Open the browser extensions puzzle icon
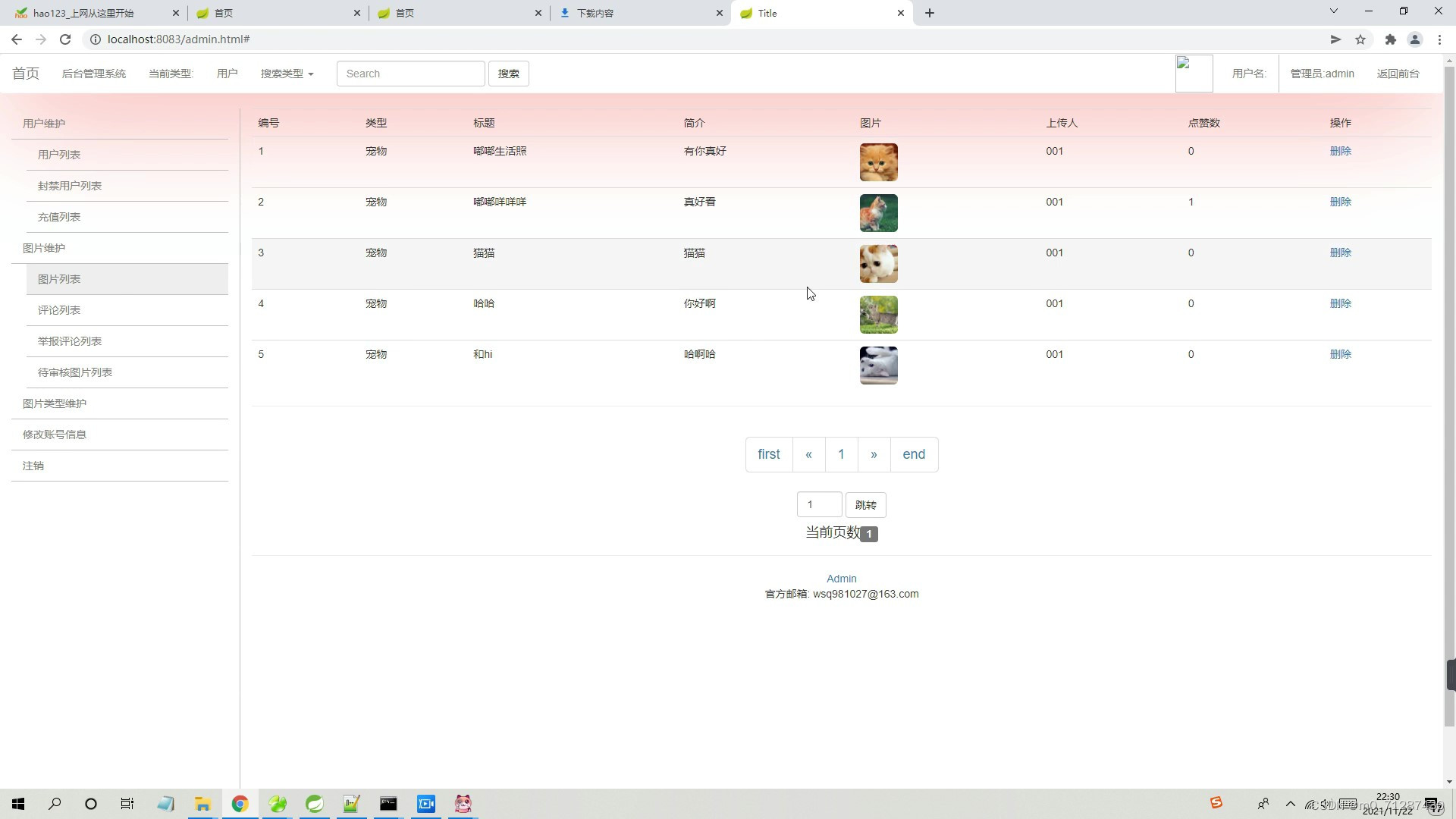The width and height of the screenshot is (1456, 819). point(1390,39)
